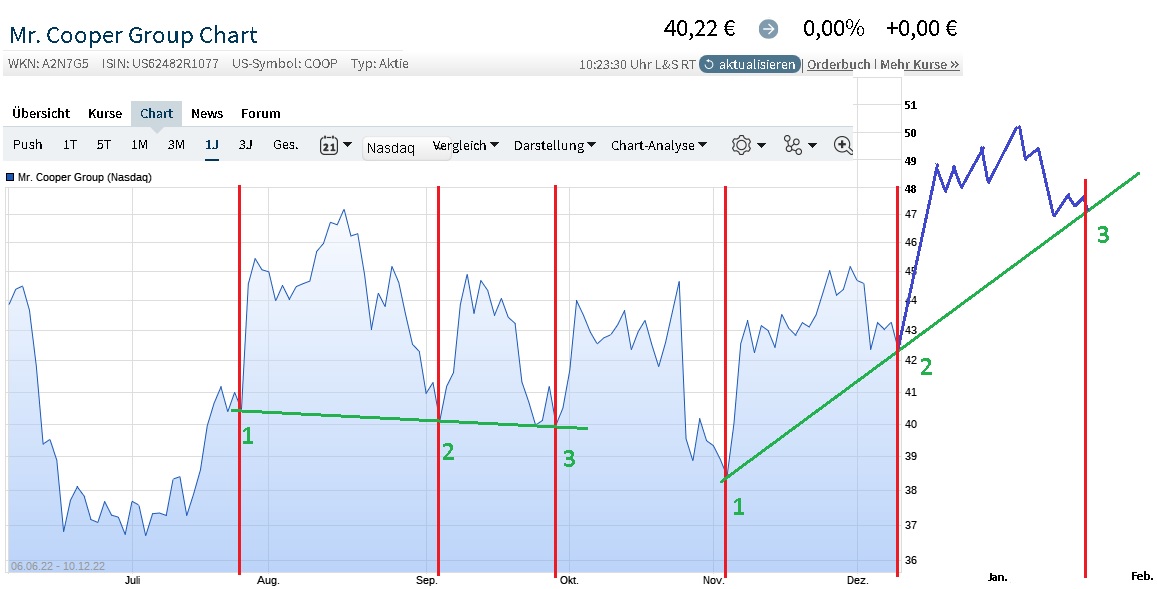
Task: Select the 1T time range
Action: (70, 145)
